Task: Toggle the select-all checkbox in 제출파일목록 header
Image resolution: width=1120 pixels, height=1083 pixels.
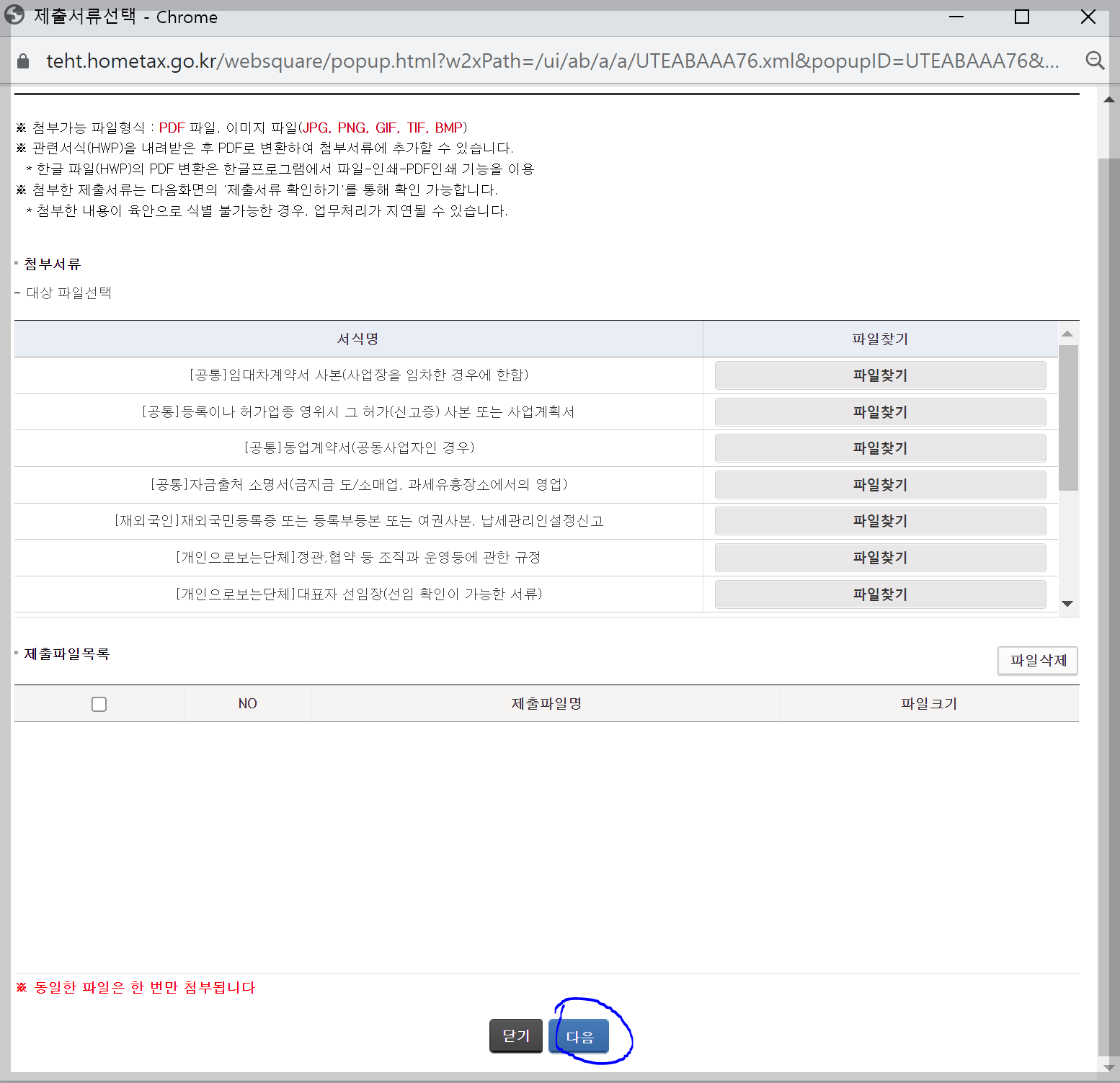Action: pos(99,703)
